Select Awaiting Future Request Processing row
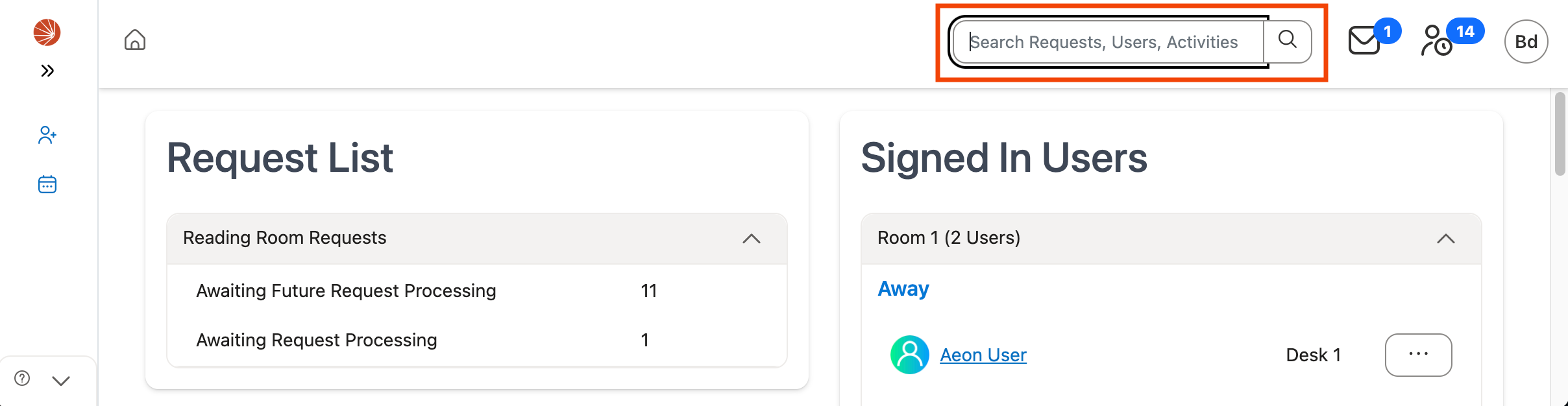Image resolution: width=1568 pixels, height=406 pixels. pos(346,291)
